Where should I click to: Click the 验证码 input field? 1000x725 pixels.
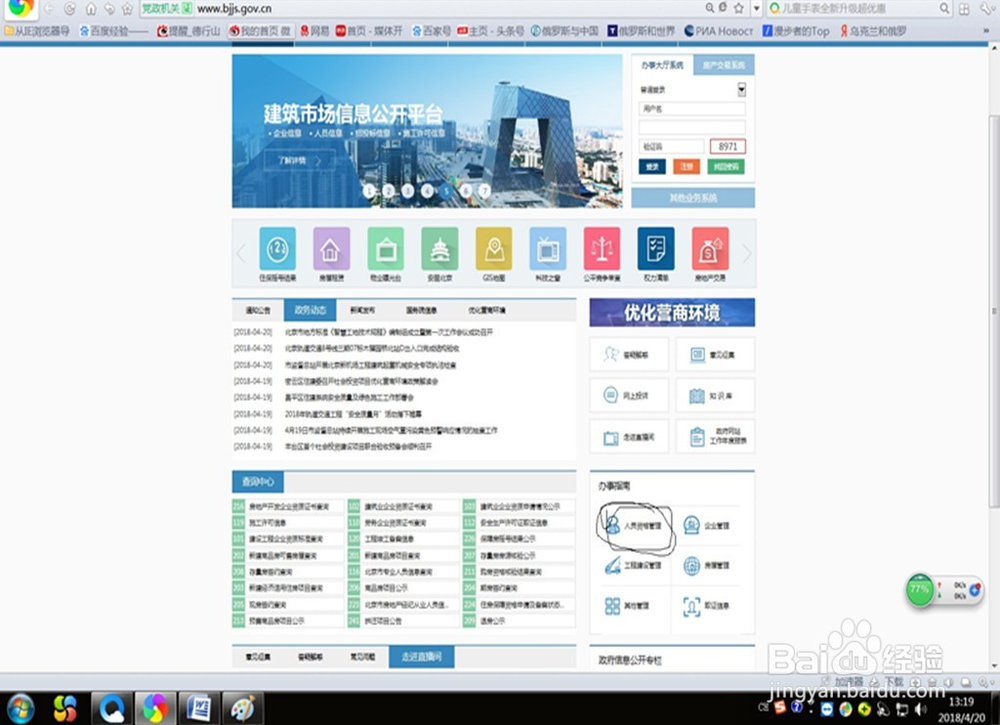672,147
